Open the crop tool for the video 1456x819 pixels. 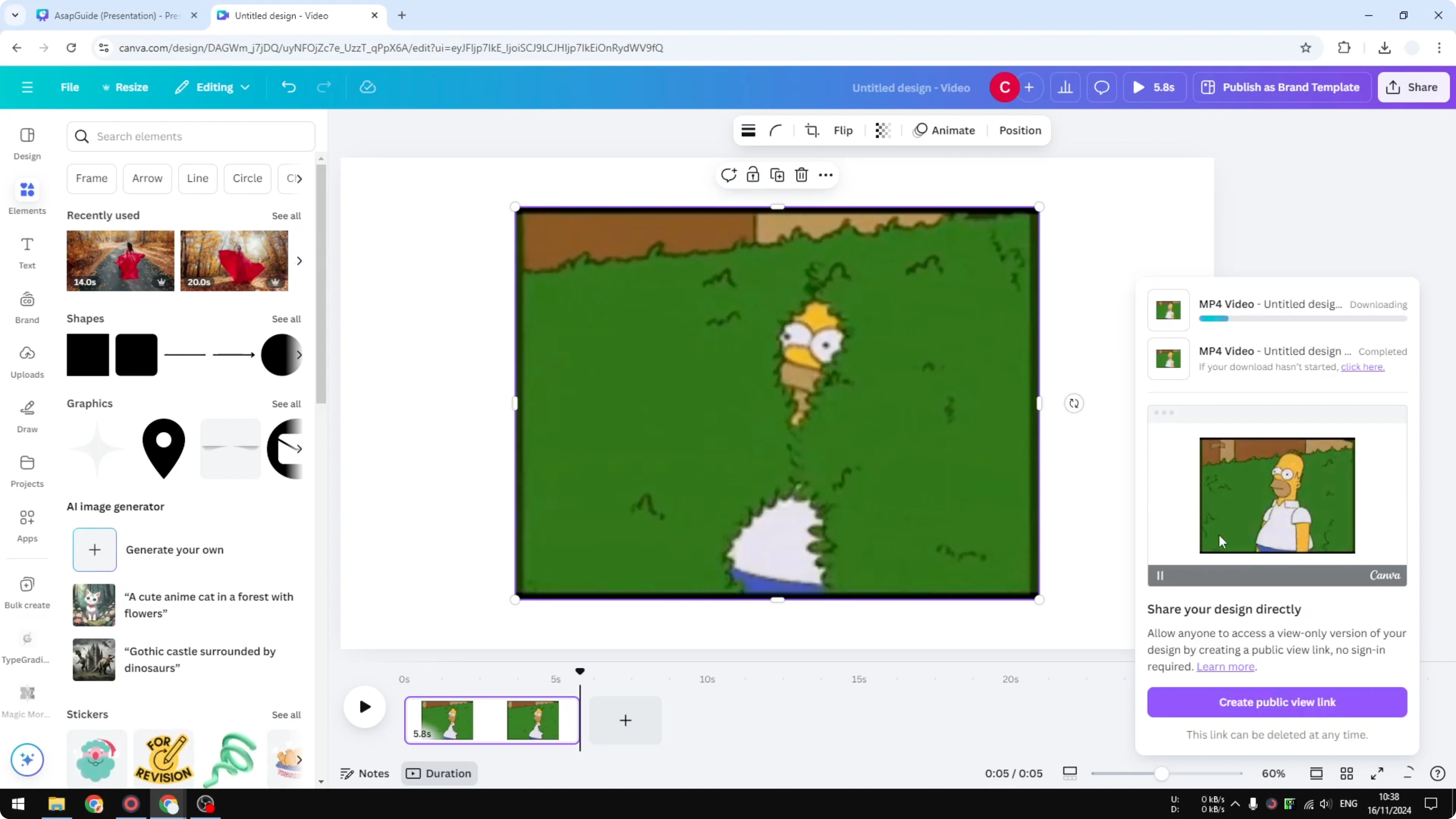(811, 130)
